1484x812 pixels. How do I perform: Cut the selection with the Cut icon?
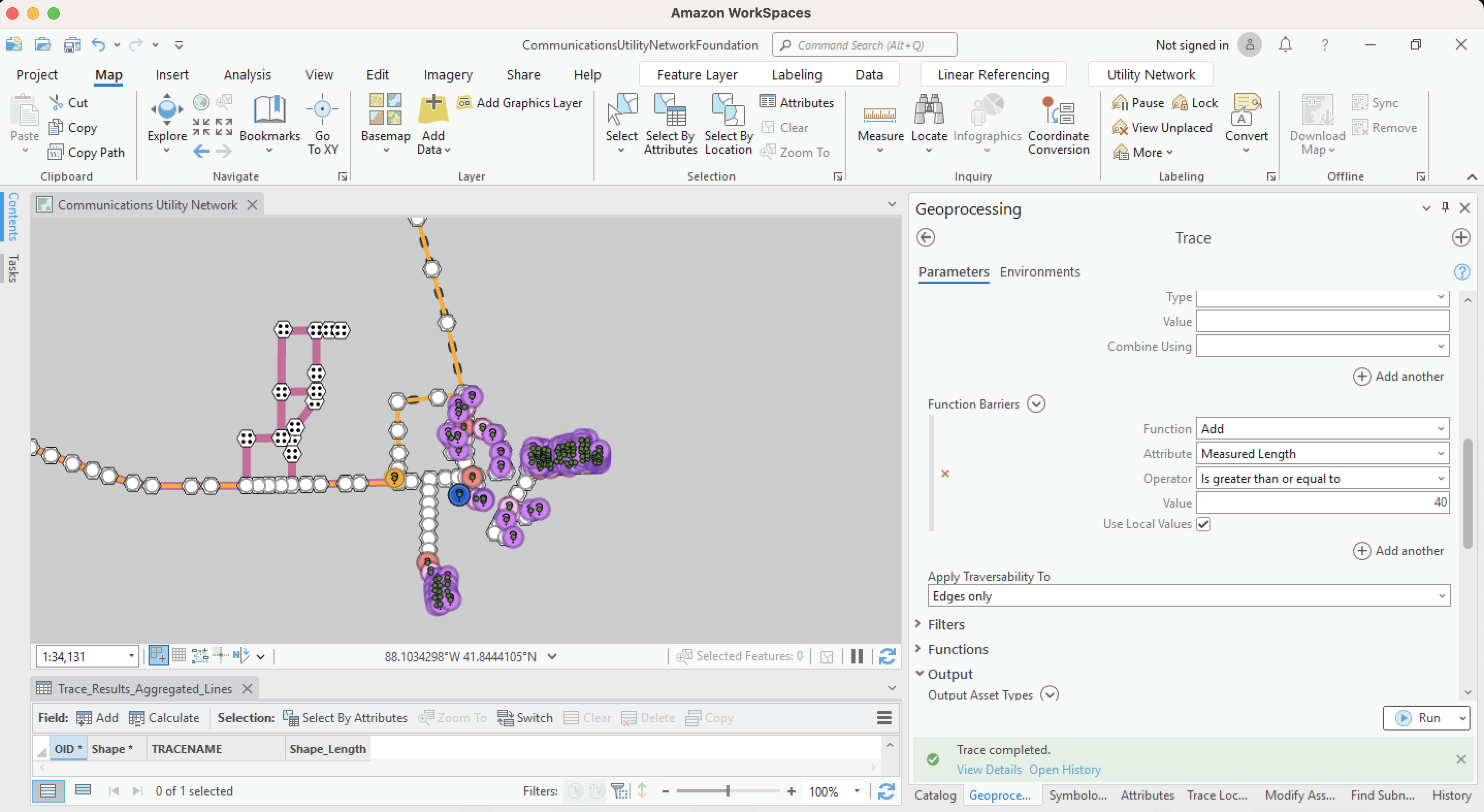point(56,103)
